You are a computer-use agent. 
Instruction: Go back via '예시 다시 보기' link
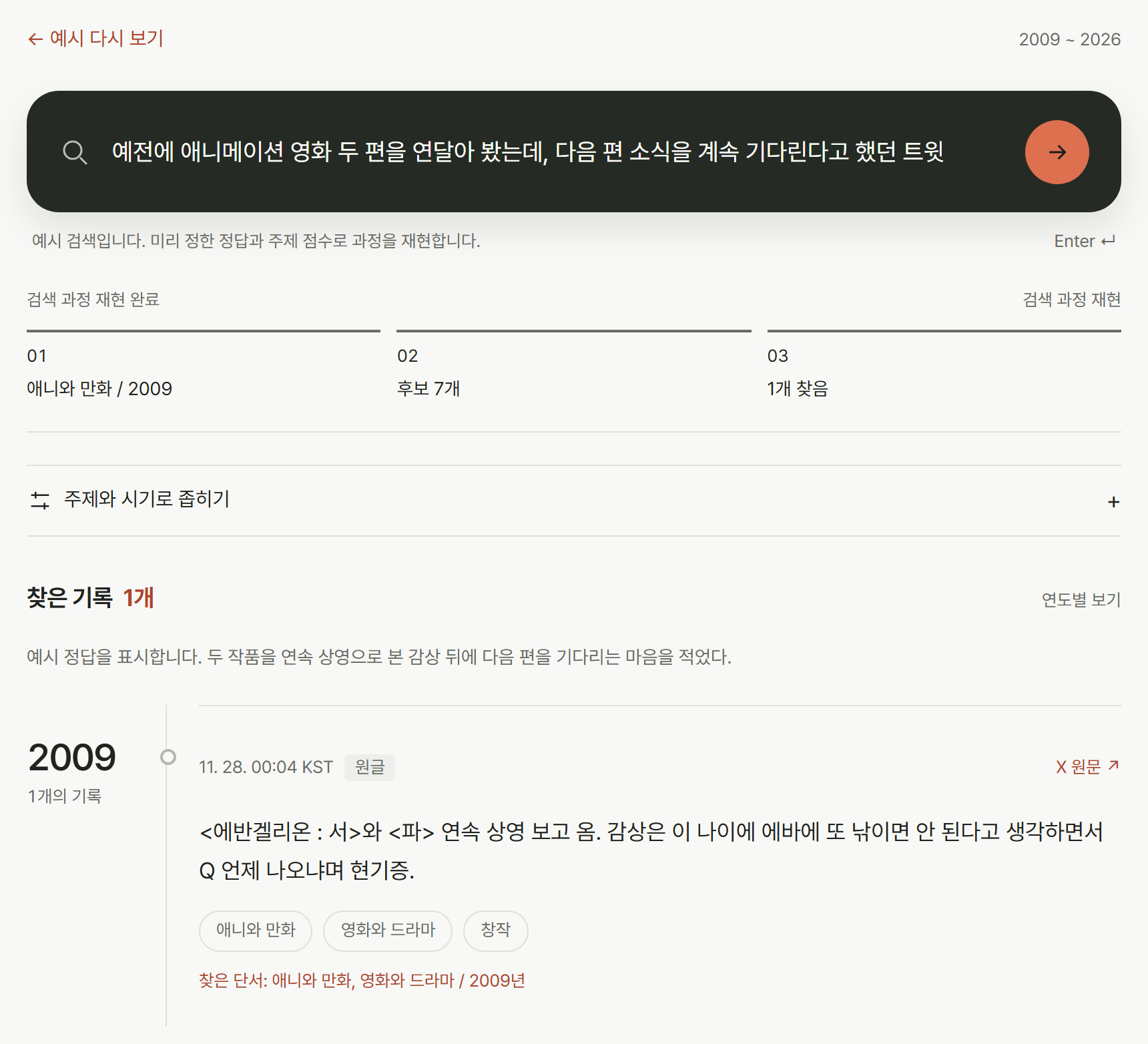95,39
